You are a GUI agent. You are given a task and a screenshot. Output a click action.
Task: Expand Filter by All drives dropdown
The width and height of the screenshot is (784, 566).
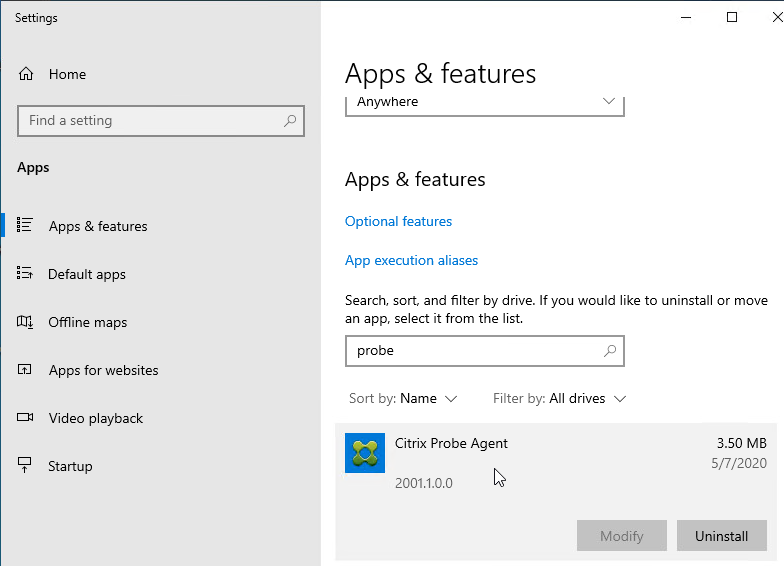click(560, 398)
